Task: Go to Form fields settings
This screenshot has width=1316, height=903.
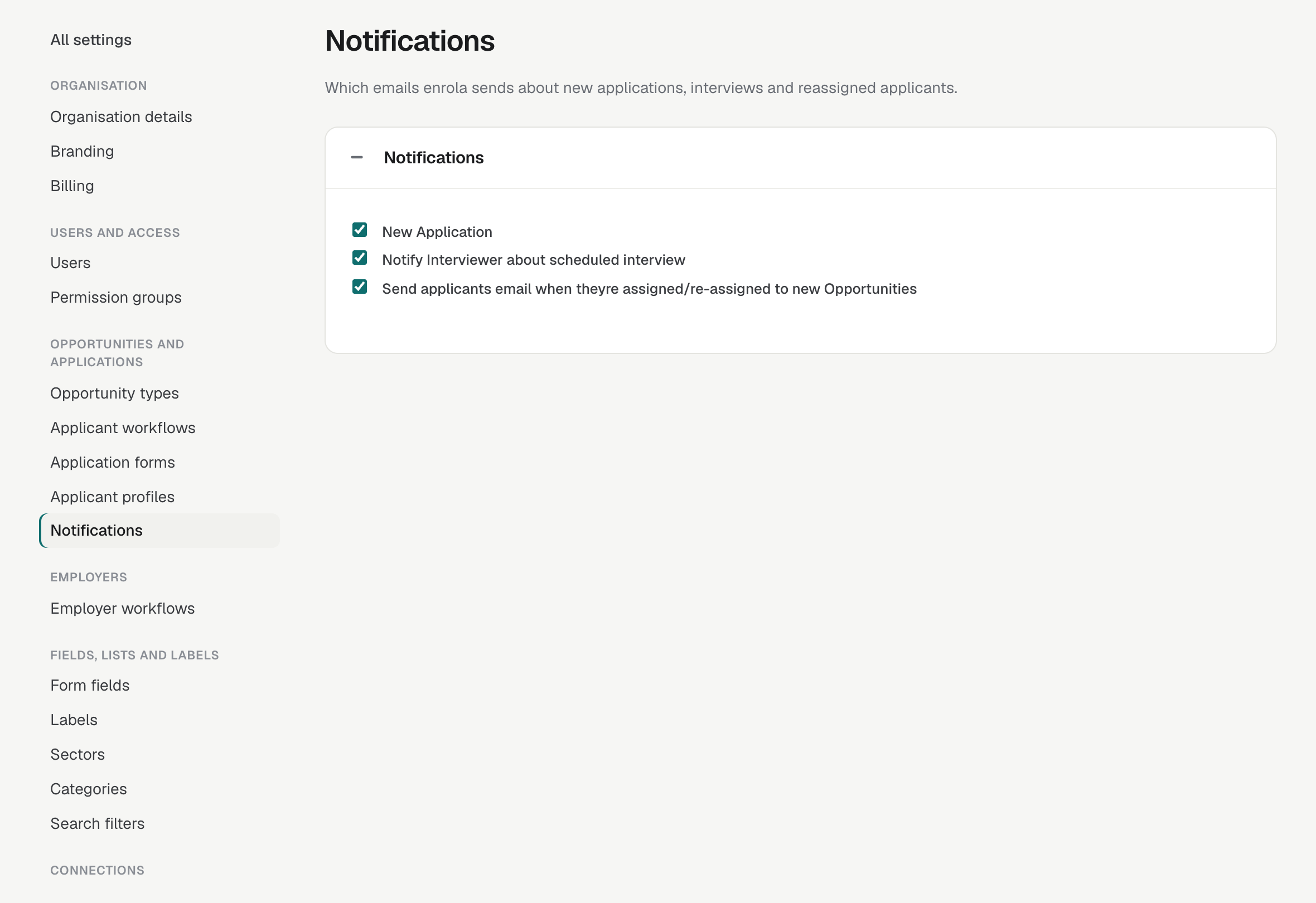Action: [90, 686]
